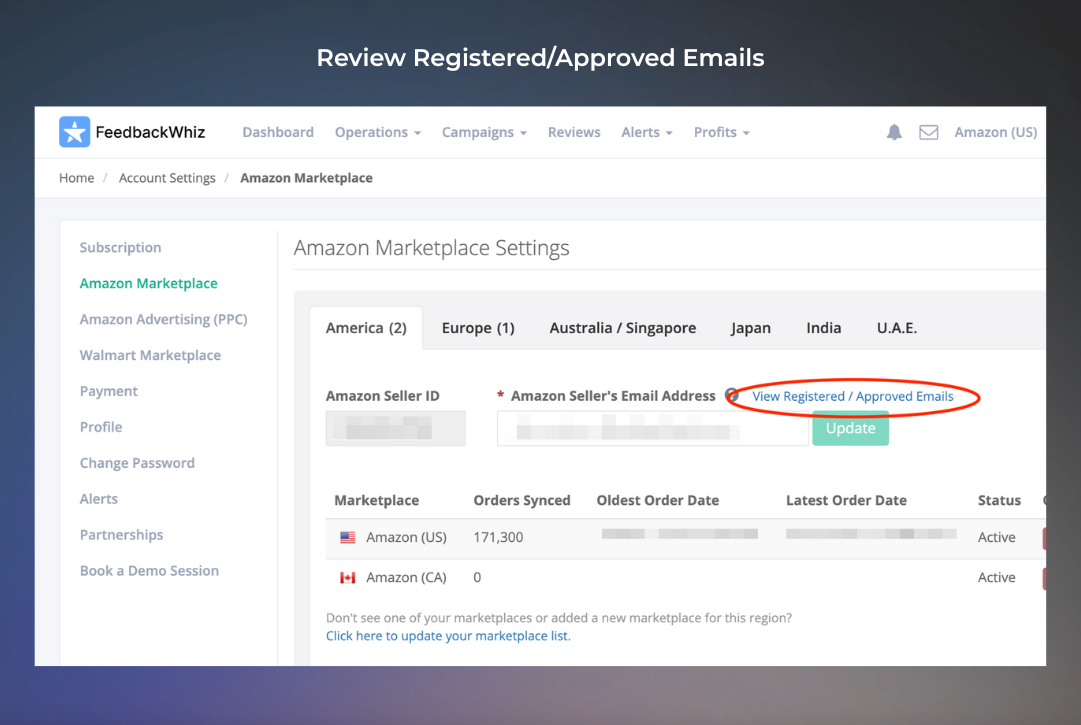1081x725 pixels.
Task: Click the 171,300 orders synced value
Action: (498, 538)
